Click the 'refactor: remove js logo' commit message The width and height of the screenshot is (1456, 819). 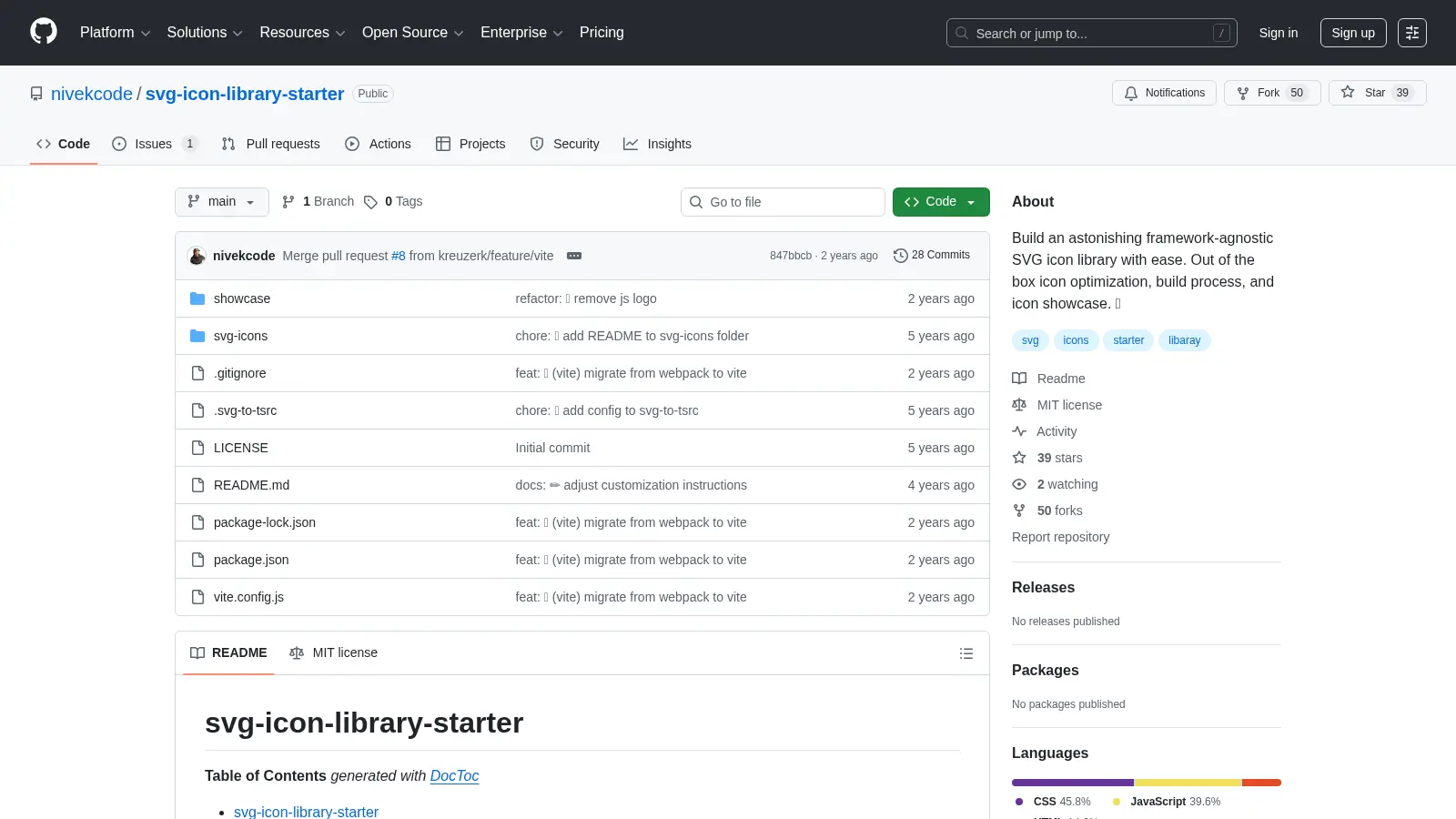pyautogui.click(x=586, y=298)
